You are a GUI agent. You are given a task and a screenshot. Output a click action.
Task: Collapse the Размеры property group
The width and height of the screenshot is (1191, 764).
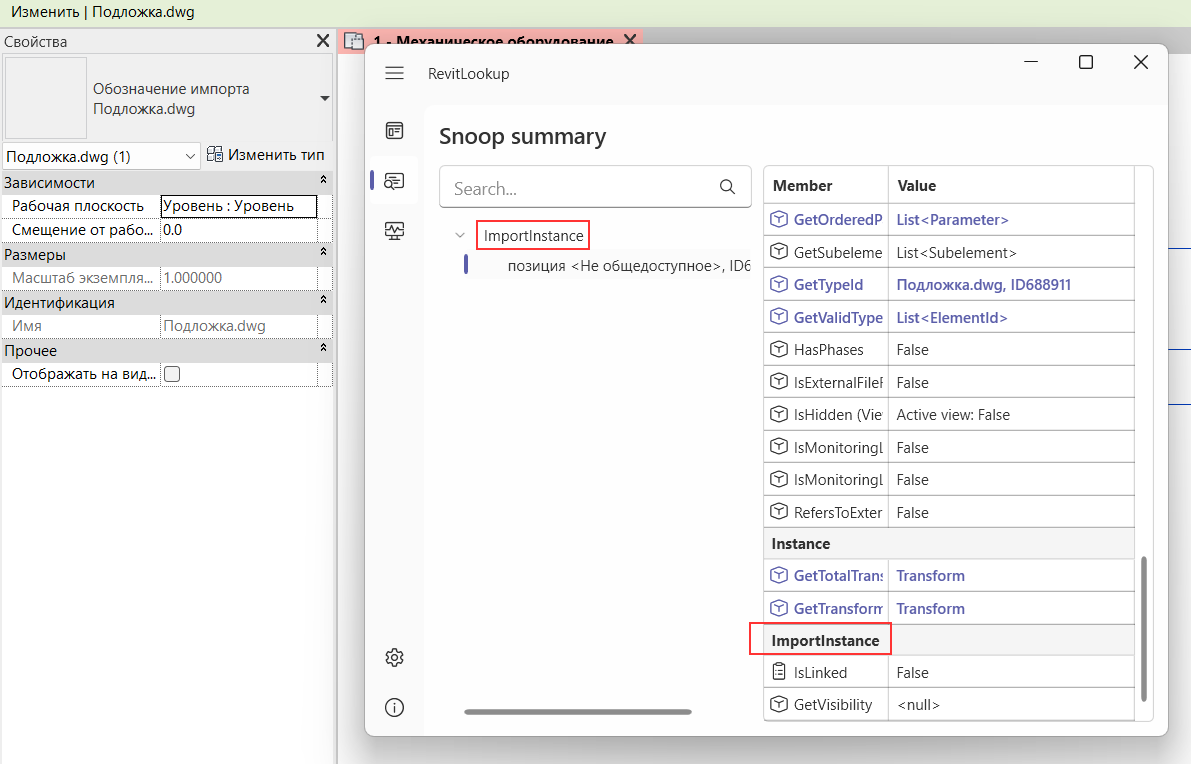coord(324,251)
